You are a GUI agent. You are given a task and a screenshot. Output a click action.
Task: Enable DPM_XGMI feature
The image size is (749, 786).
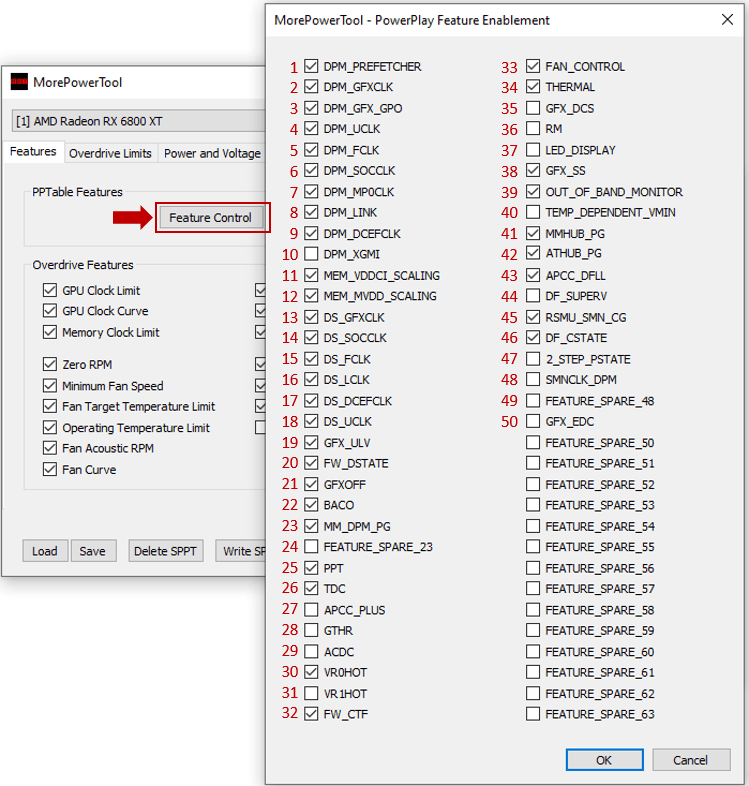click(311, 254)
